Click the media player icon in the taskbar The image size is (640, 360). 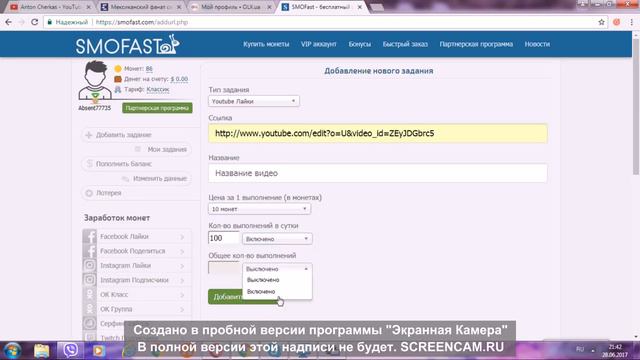tap(98, 350)
